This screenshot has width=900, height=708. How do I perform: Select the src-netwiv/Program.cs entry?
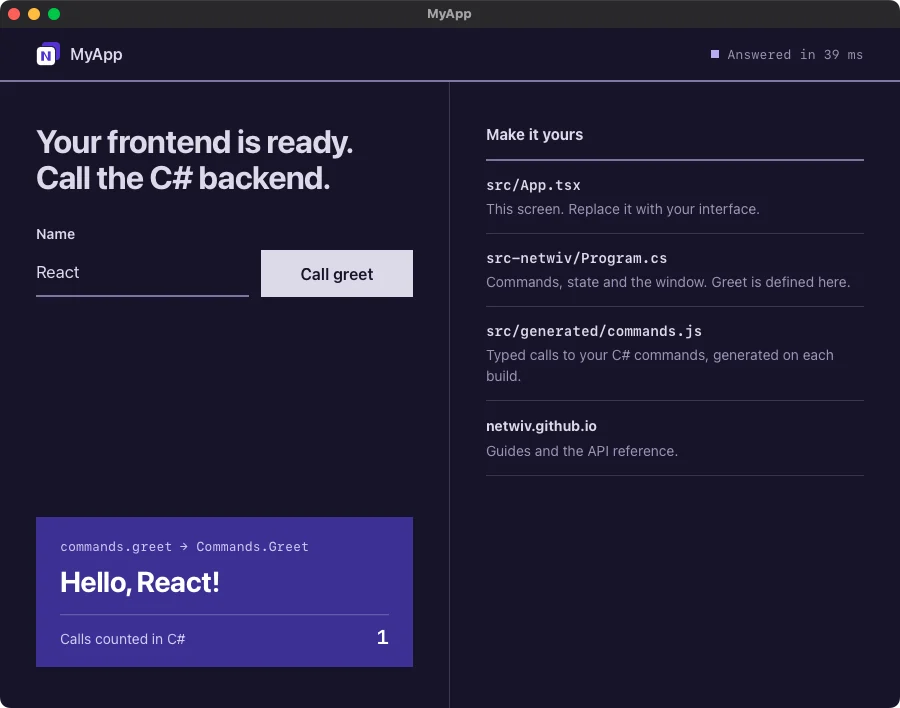pyautogui.click(x=576, y=258)
